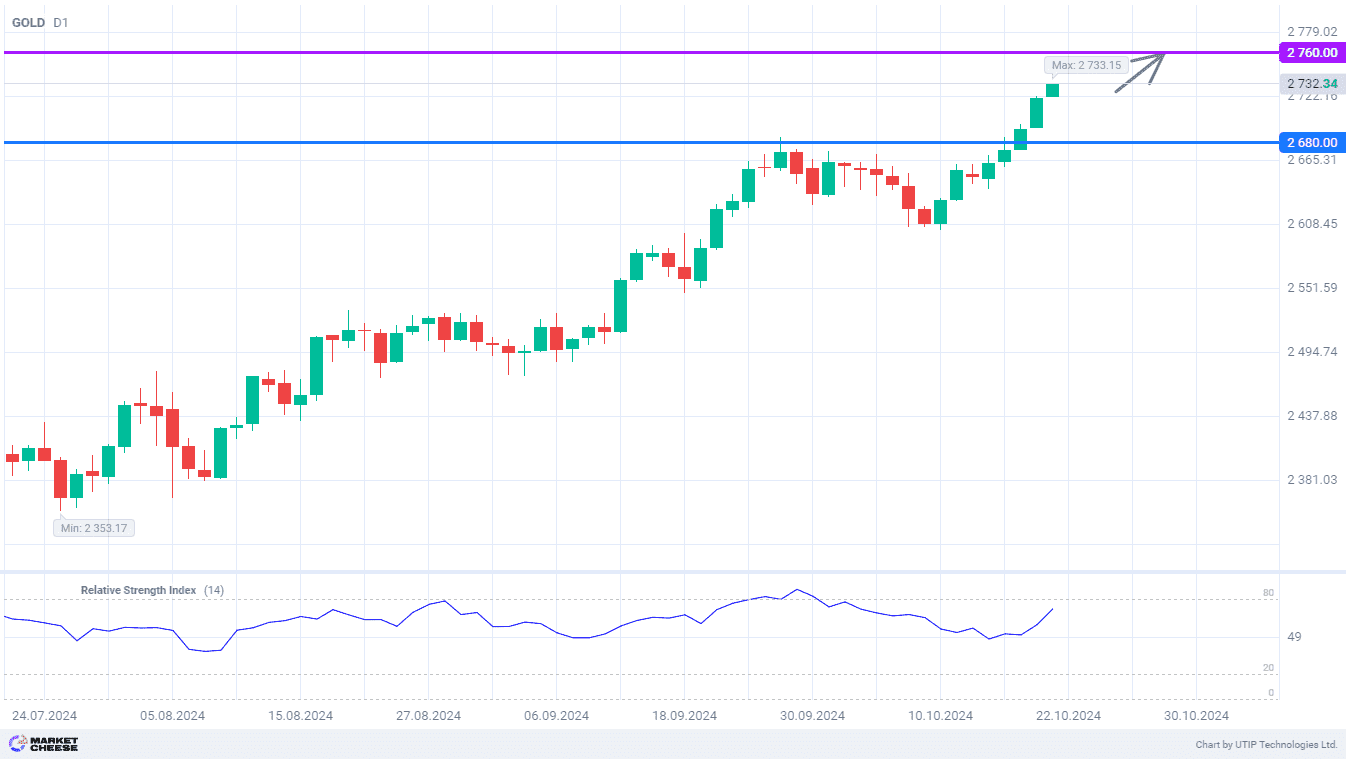Click the RSI 20 oversold level label
This screenshot has width=1346, height=759.
1268,668
